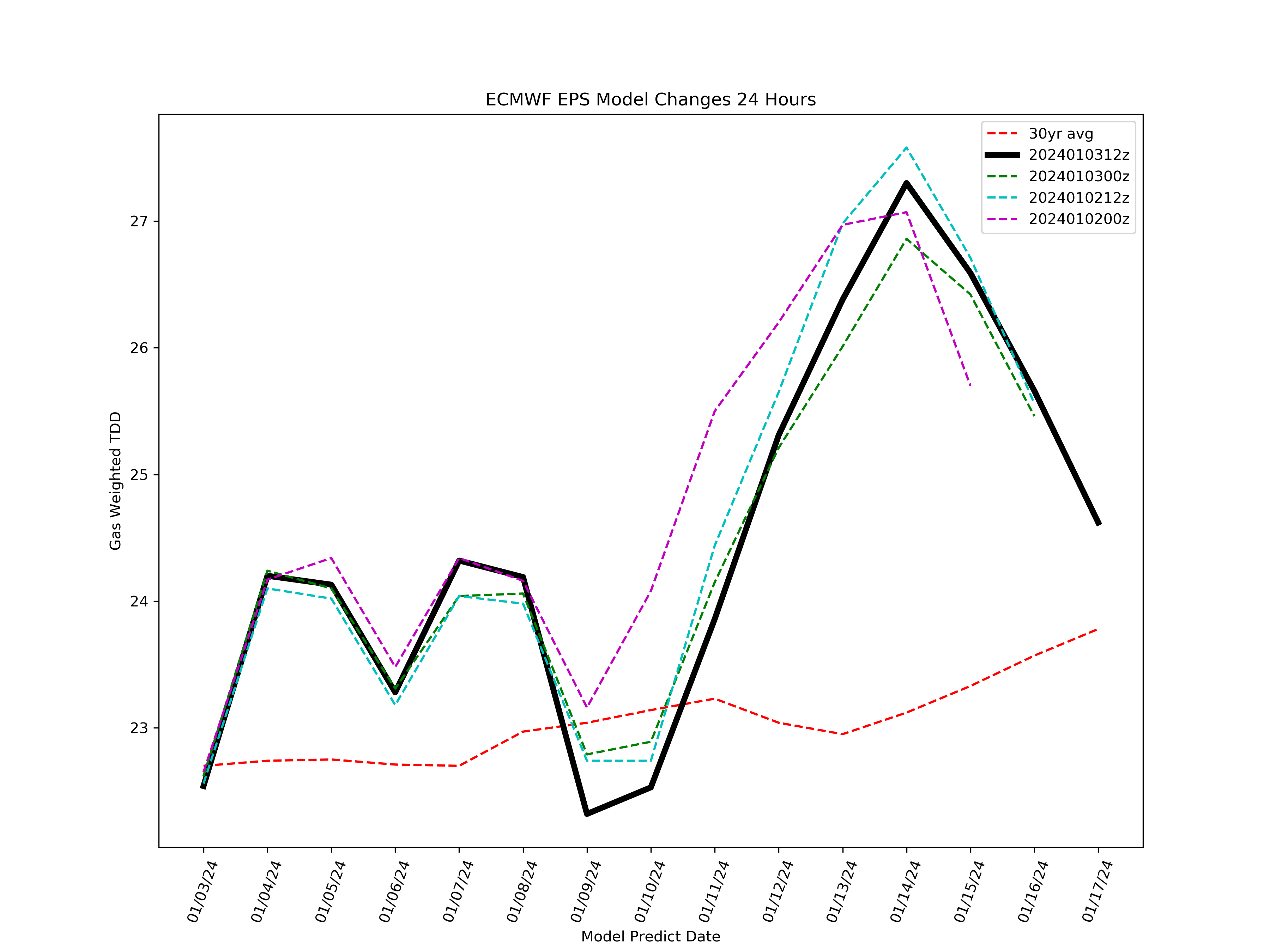
Task: Click the 2024010300z legend label
Action: (x=1079, y=176)
